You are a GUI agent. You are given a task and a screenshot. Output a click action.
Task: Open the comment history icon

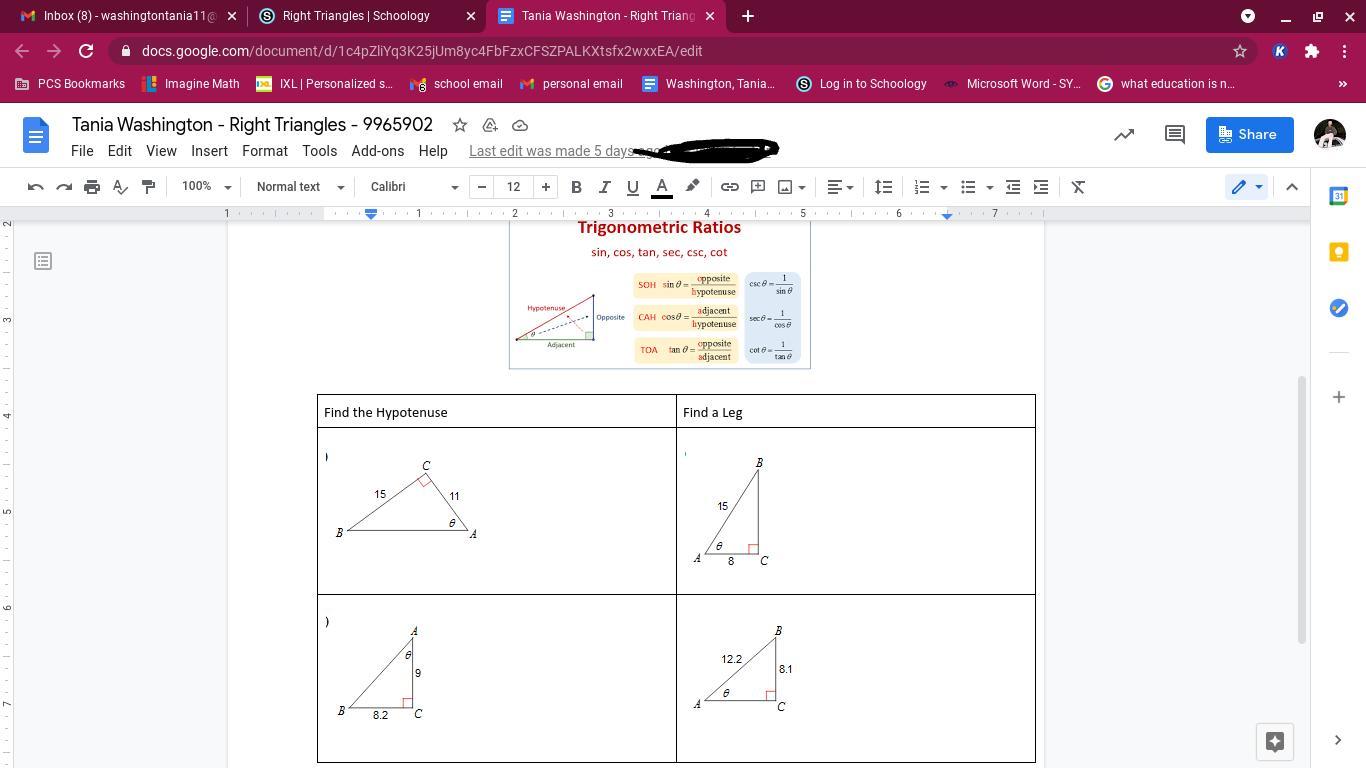[1175, 134]
